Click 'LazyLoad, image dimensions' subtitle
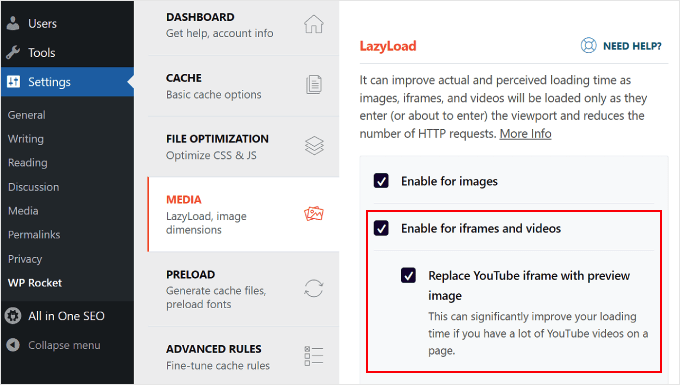Screen dimensions: 680x385 pyautogui.click(x=206, y=223)
